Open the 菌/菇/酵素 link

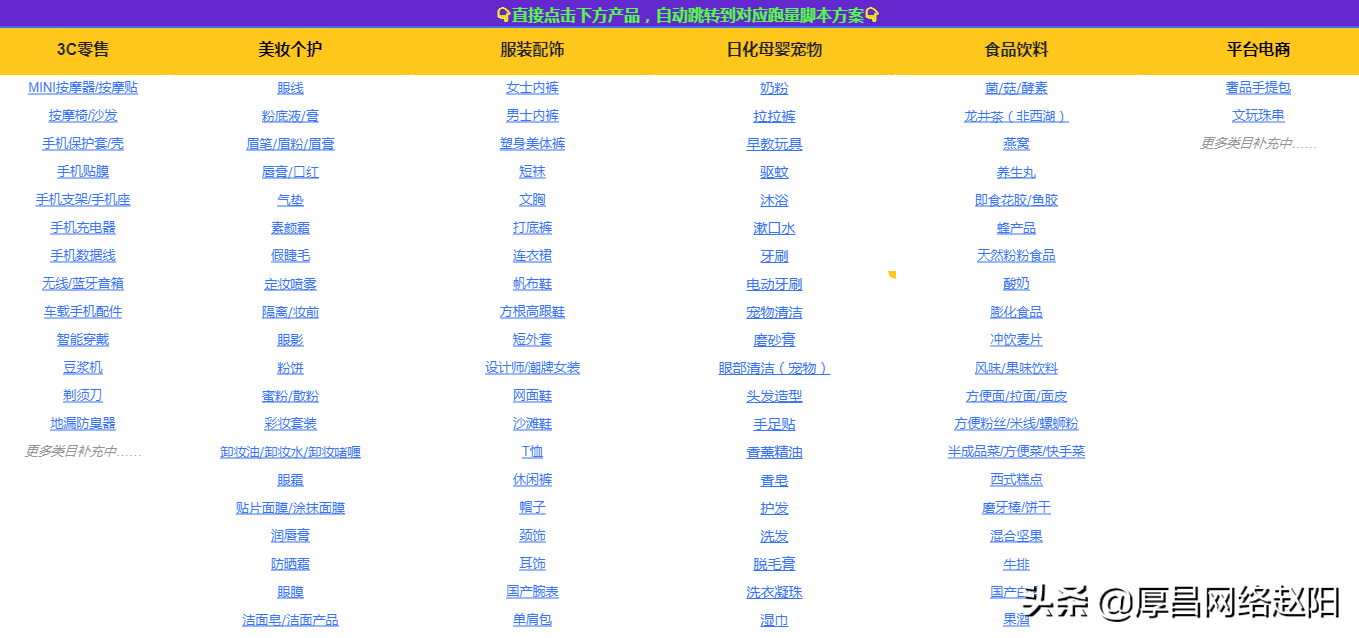(1016, 88)
